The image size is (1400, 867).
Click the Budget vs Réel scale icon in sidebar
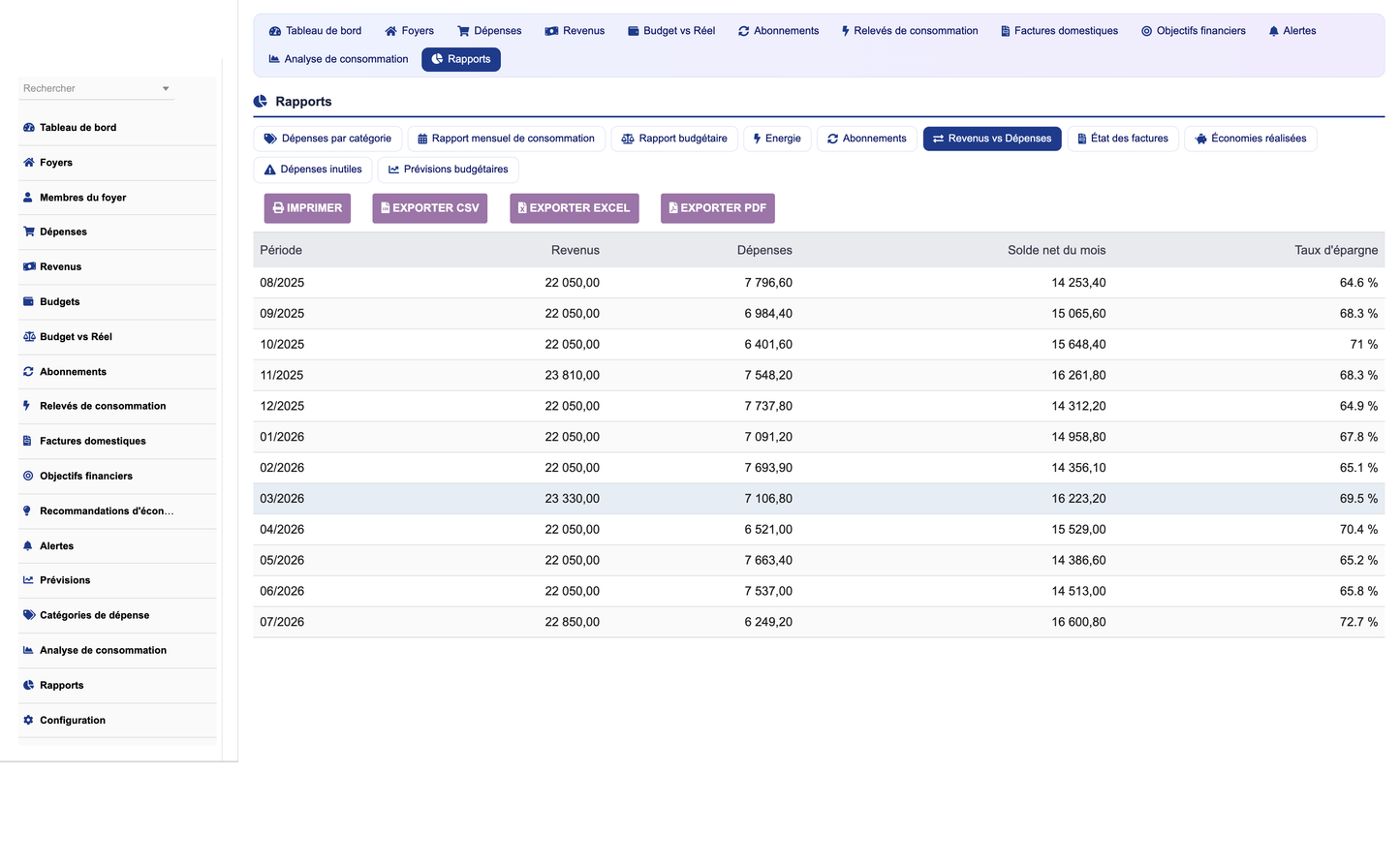(x=29, y=337)
